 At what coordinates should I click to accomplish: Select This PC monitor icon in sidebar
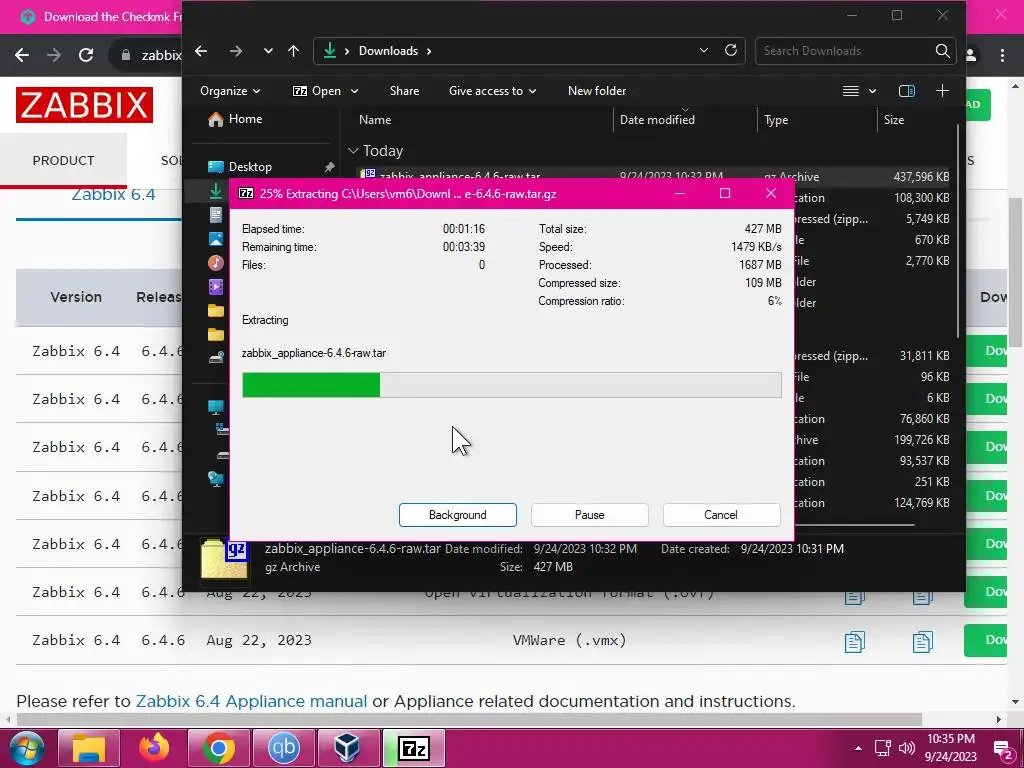216,407
